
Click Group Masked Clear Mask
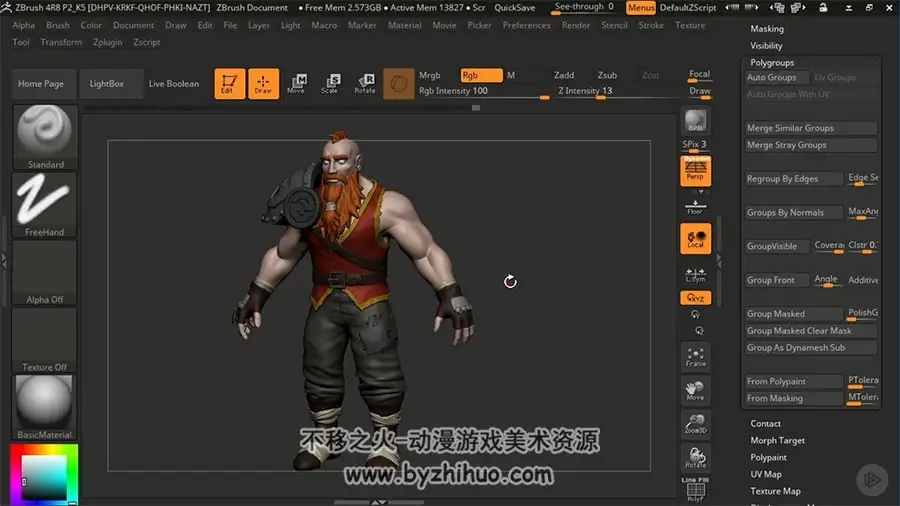(810, 331)
